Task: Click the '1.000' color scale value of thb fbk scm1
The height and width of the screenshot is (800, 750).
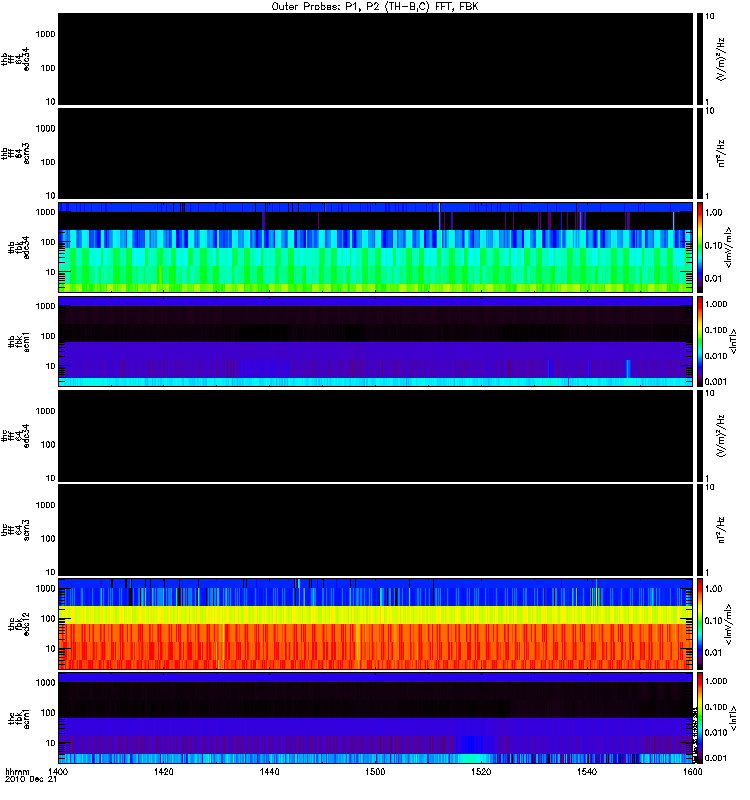Action: point(716,304)
